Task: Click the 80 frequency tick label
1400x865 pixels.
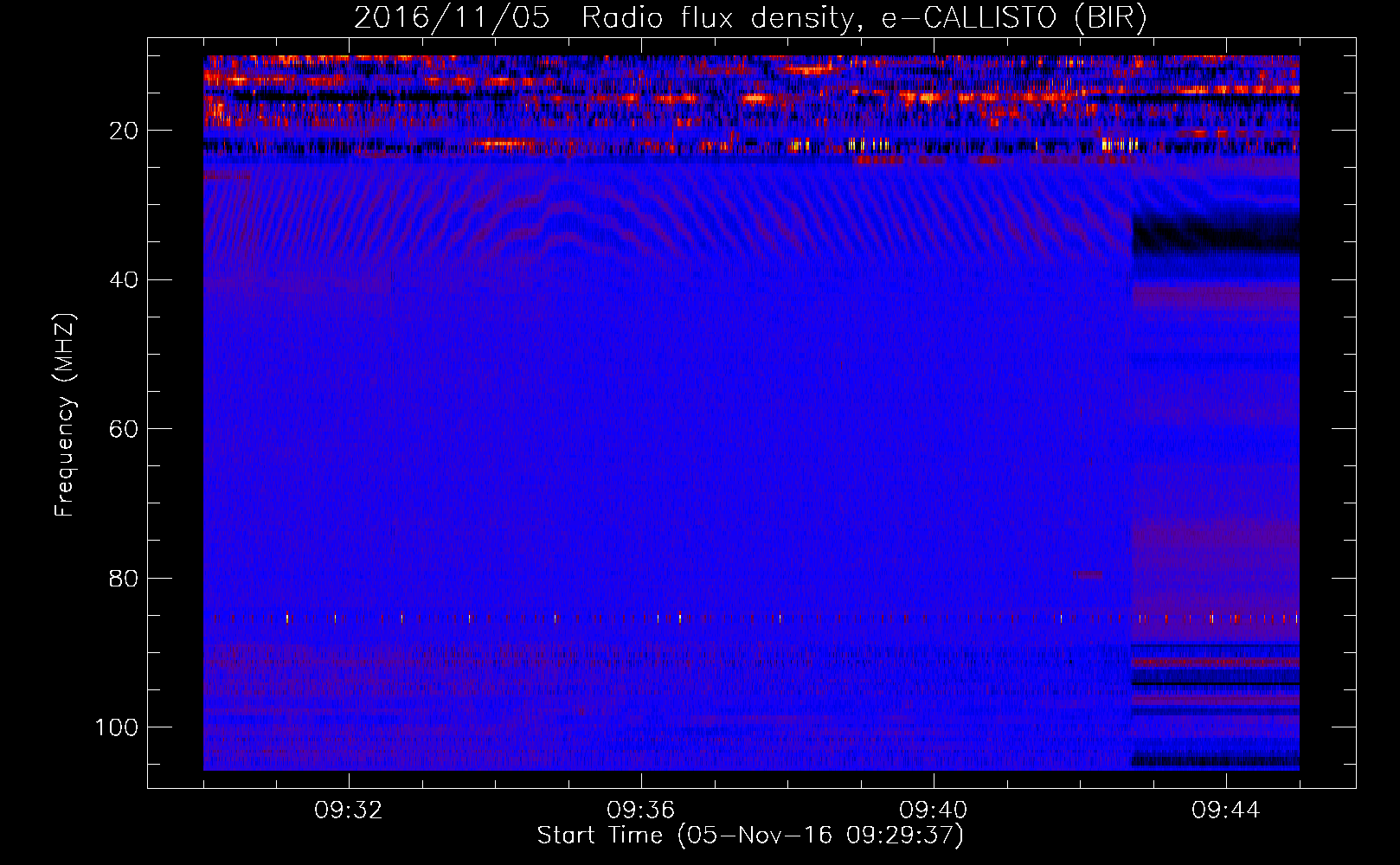Action: pyautogui.click(x=125, y=578)
